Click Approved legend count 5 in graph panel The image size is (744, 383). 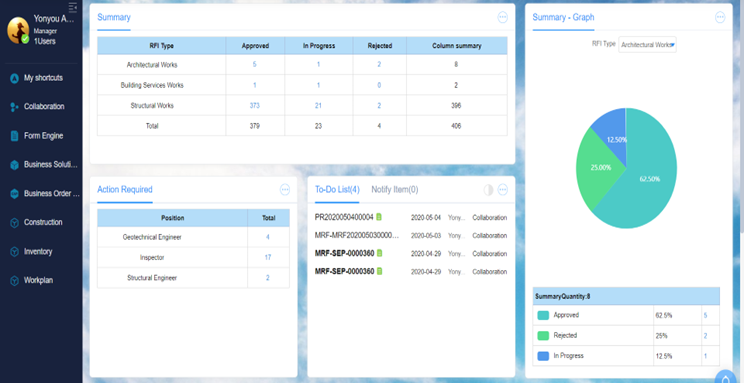click(x=705, y=315)
